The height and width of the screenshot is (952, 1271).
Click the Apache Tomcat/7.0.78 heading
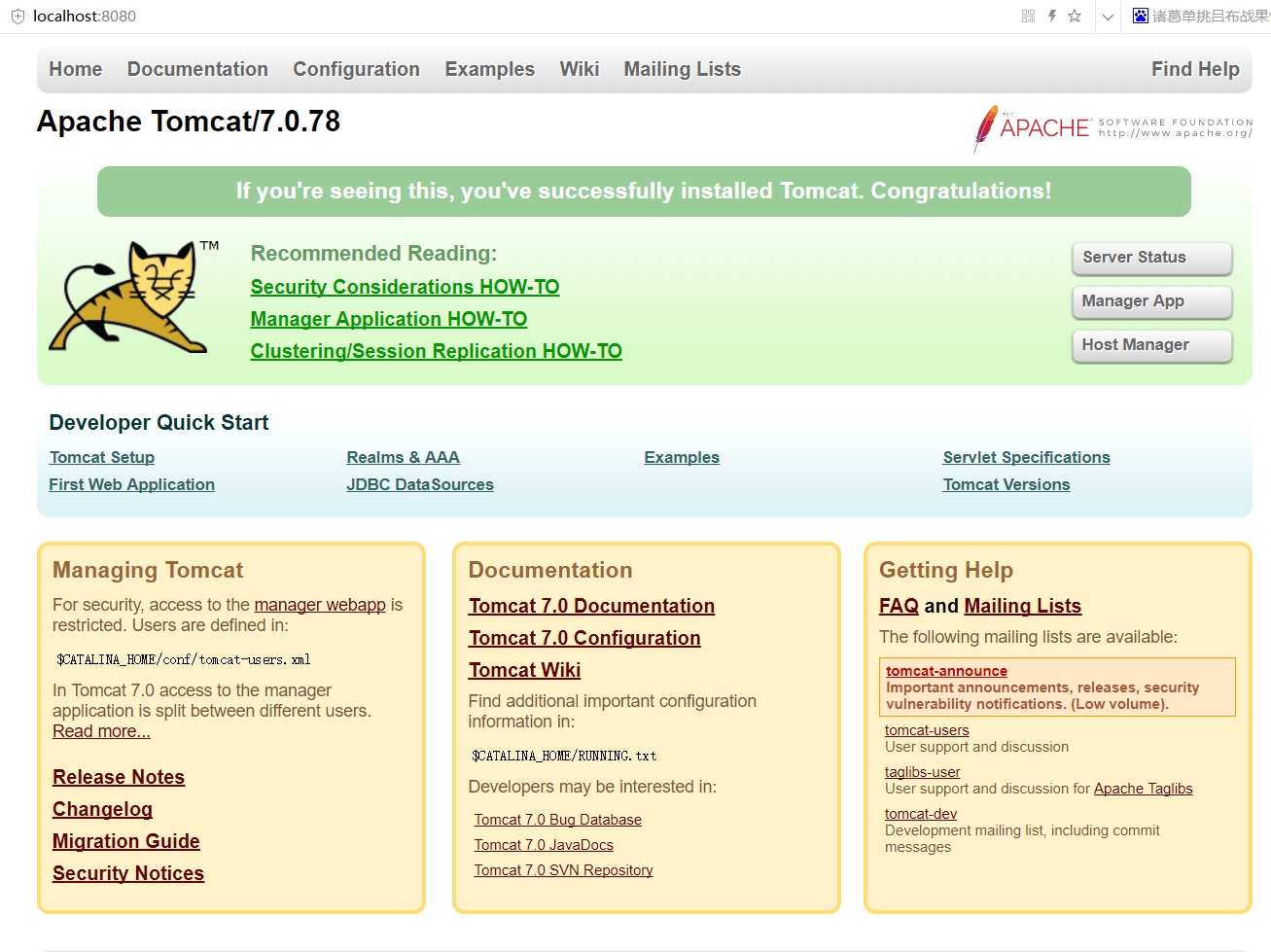(189, 122)
